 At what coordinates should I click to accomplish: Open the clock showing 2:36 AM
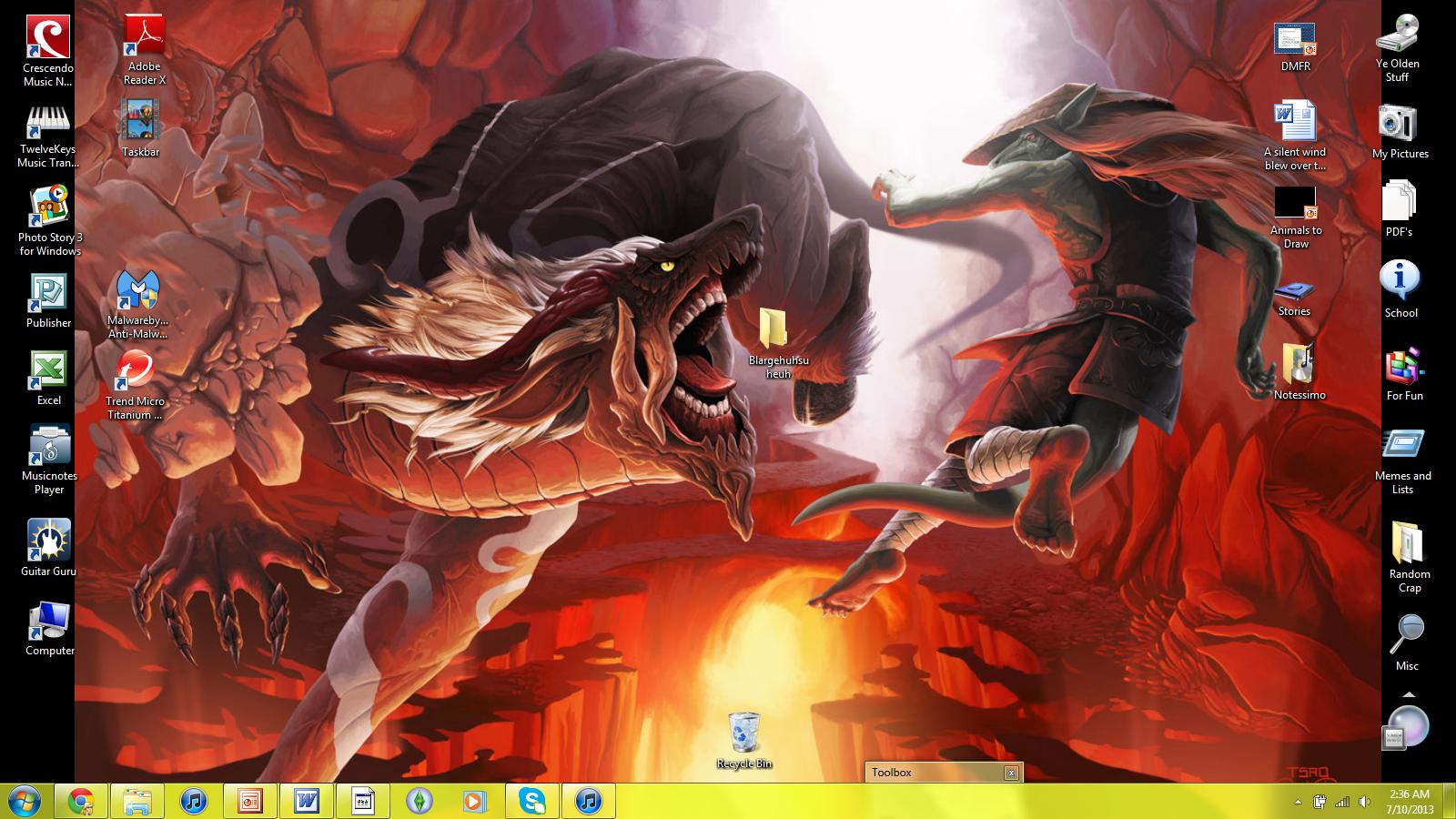point(1409,801)
